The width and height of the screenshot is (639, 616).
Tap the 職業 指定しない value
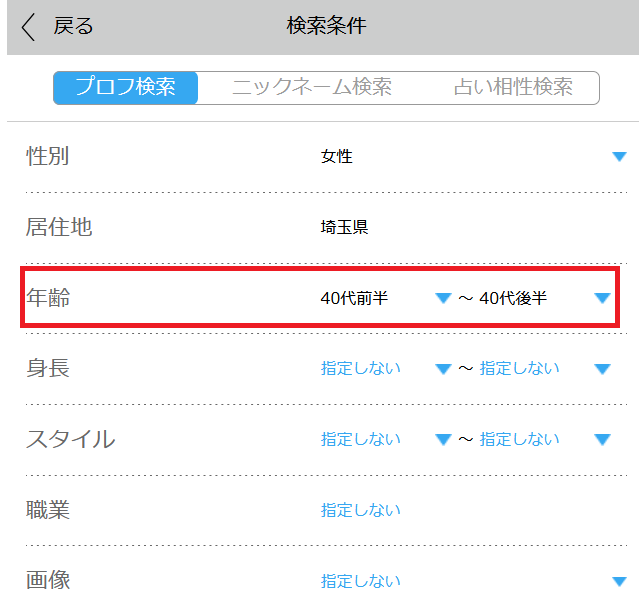click(361, 510)
